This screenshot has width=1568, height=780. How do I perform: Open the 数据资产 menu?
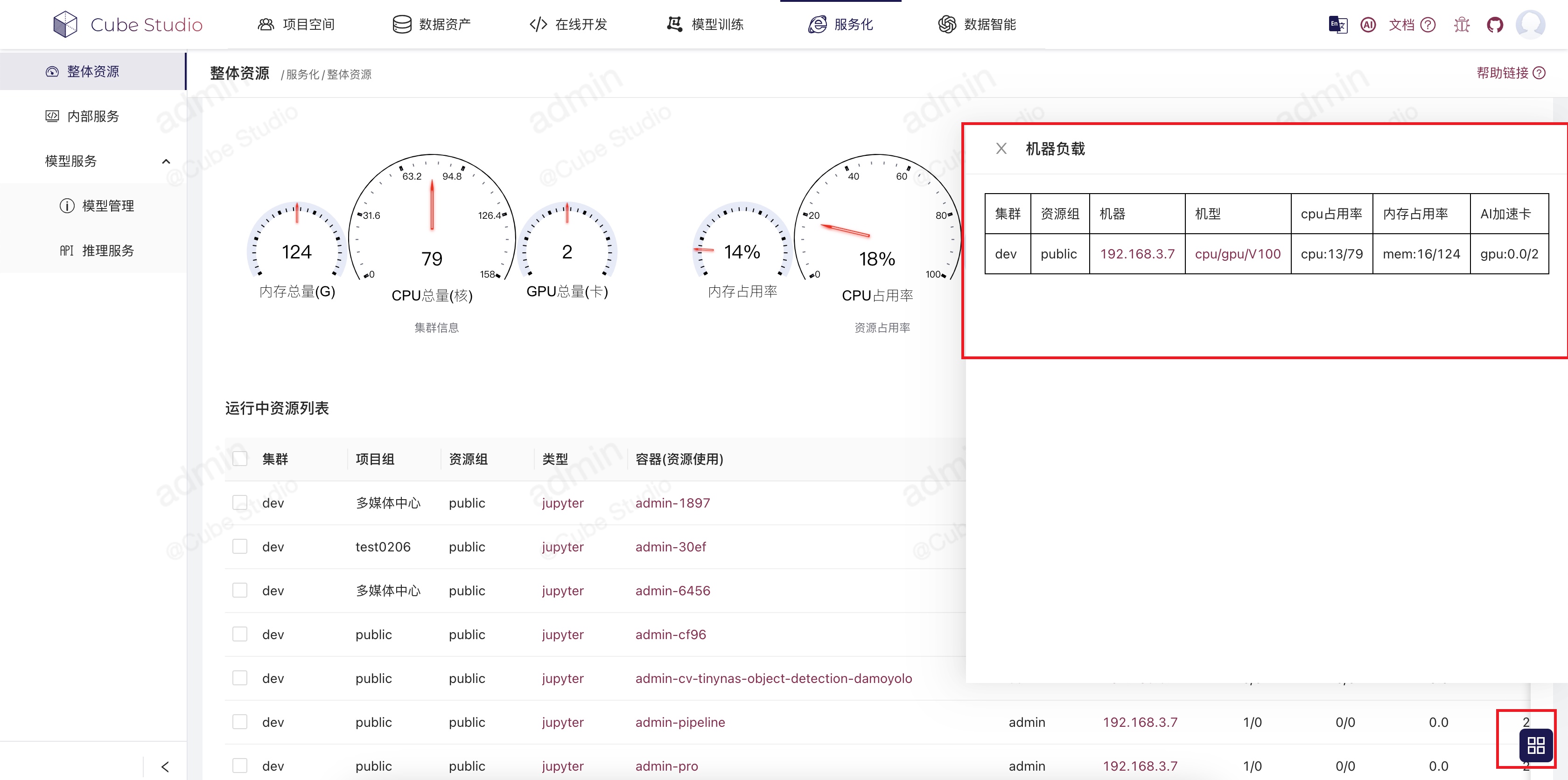tap(431, 24)
